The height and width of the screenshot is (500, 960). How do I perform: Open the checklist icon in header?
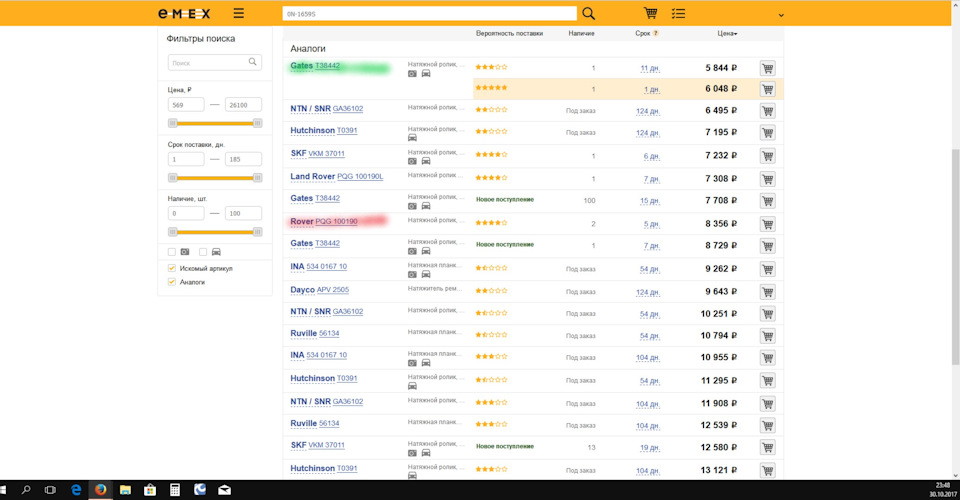(678, 13)
